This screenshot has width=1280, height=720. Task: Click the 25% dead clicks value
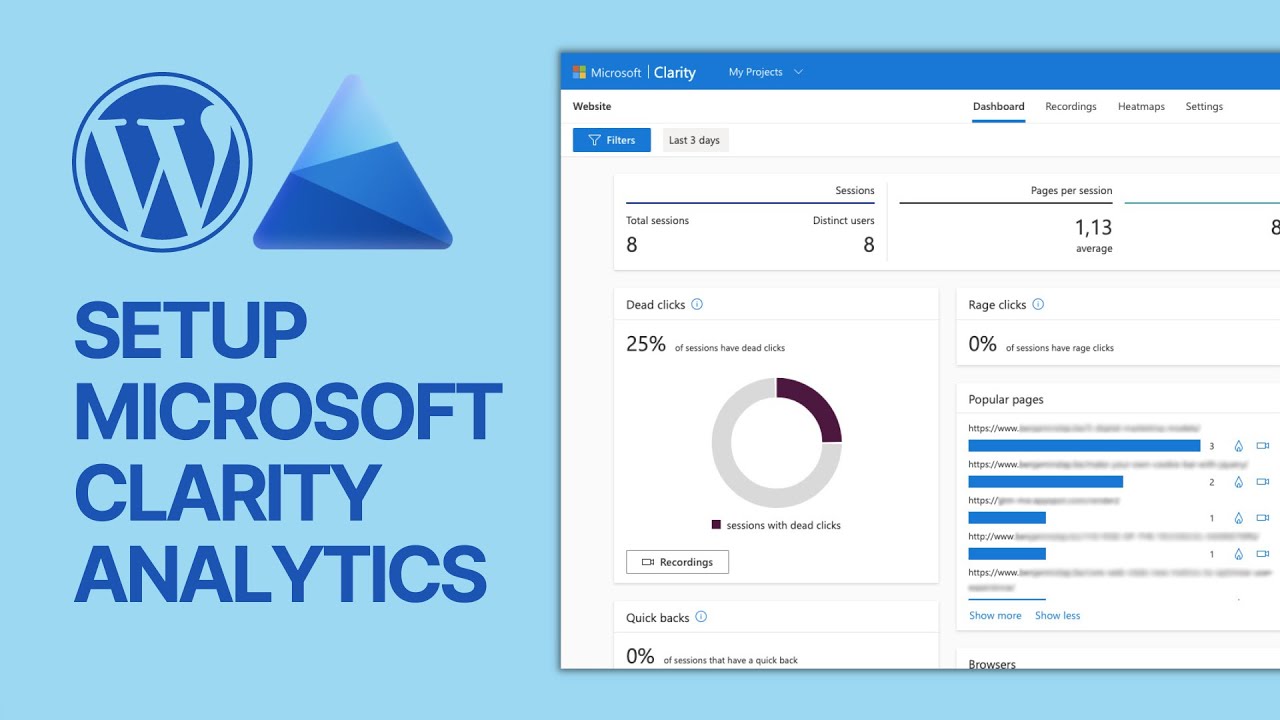646,344
